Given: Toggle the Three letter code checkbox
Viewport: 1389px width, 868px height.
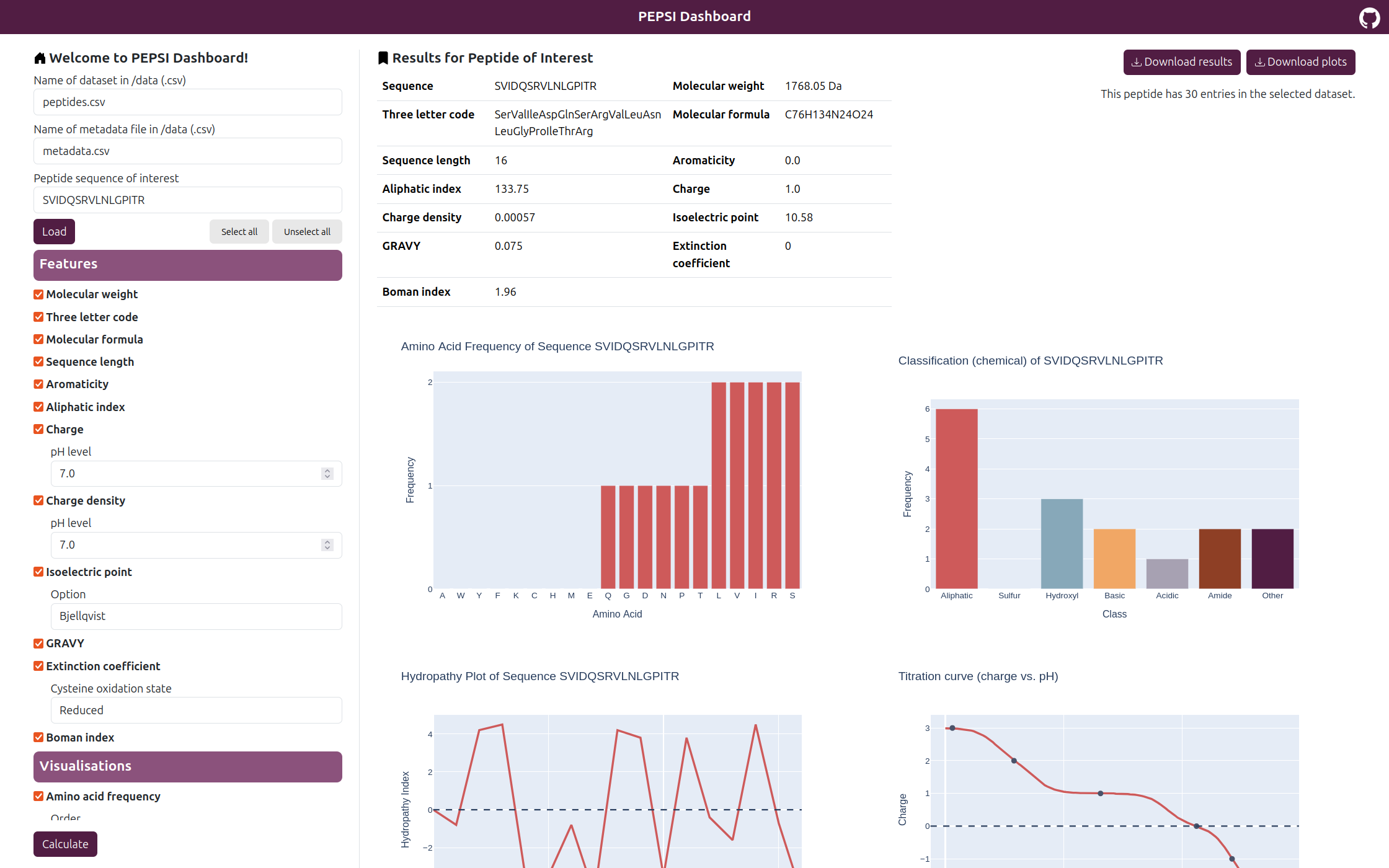Looking at the screenshot, I should [38, 317].
